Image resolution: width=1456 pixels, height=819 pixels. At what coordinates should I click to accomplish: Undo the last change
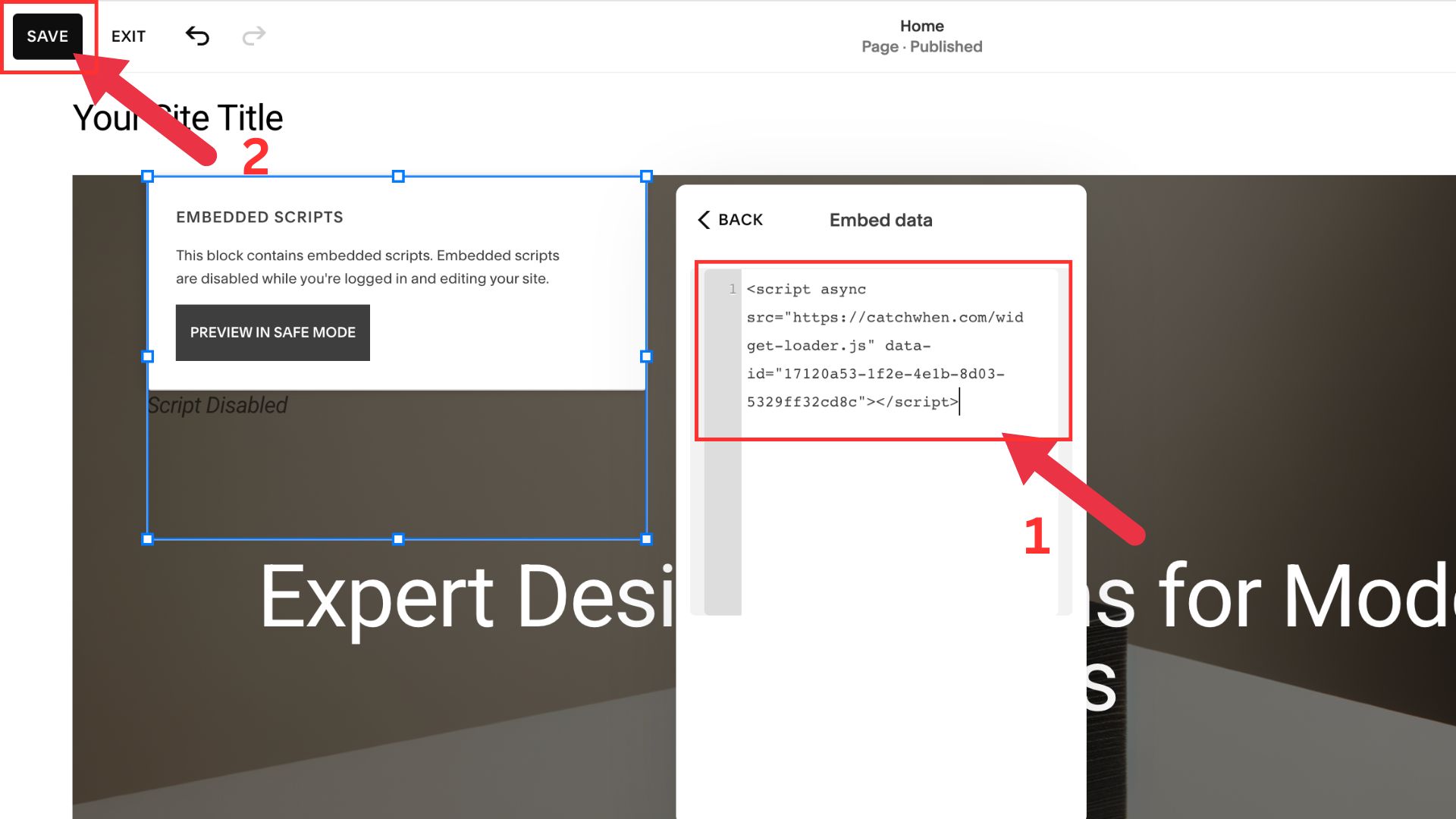(197, 36)
